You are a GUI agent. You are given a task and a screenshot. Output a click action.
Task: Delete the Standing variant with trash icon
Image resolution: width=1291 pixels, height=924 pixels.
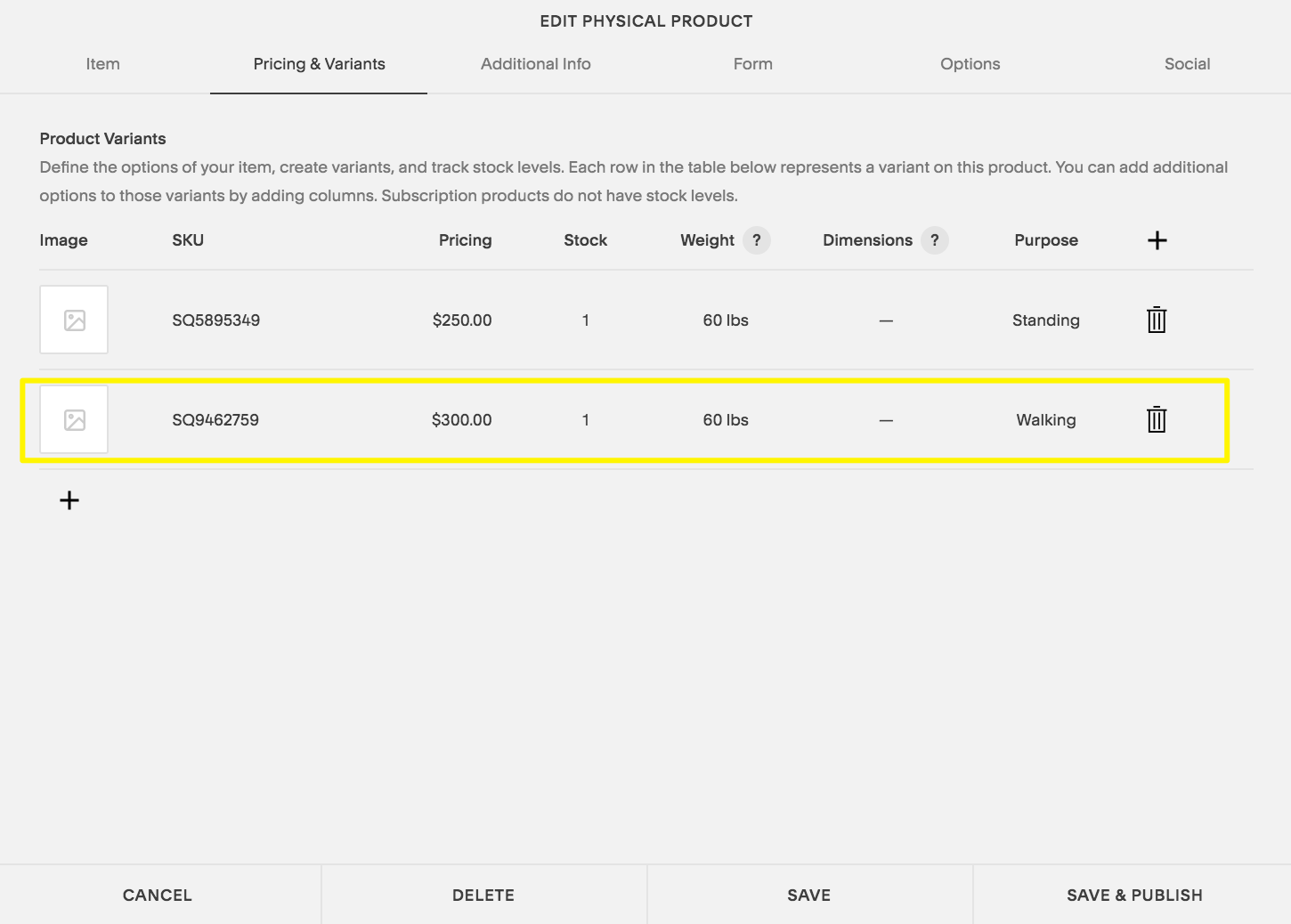coord(1157,320)
